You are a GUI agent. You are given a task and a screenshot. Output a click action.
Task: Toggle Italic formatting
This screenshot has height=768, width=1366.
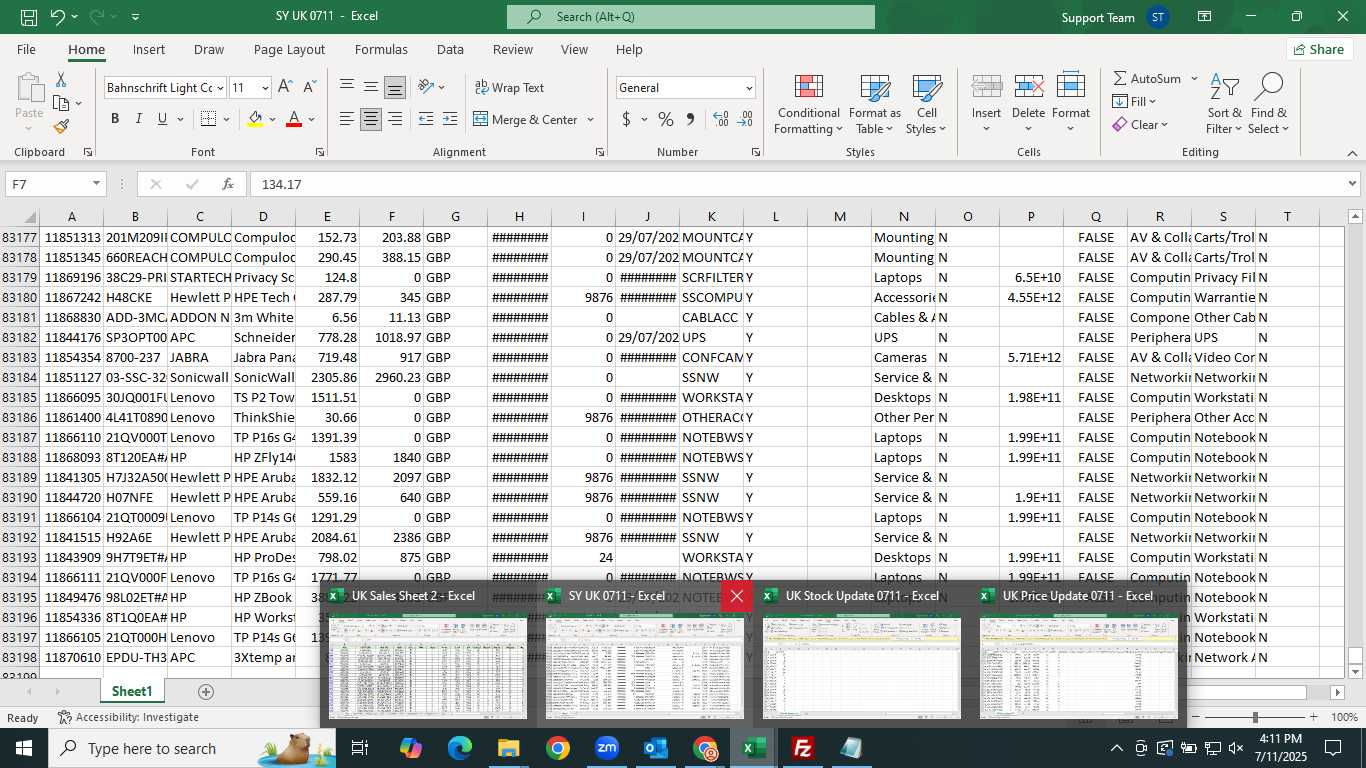click(x=139, y=119)
